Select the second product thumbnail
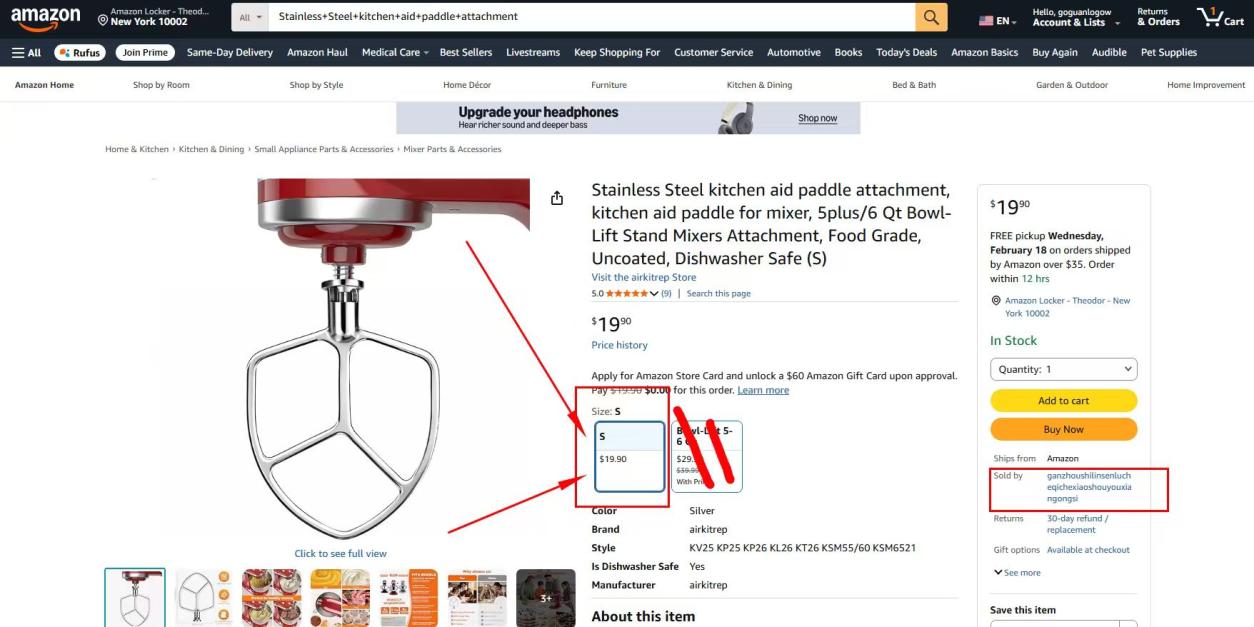1254x627 pixels. click(203, 598)
